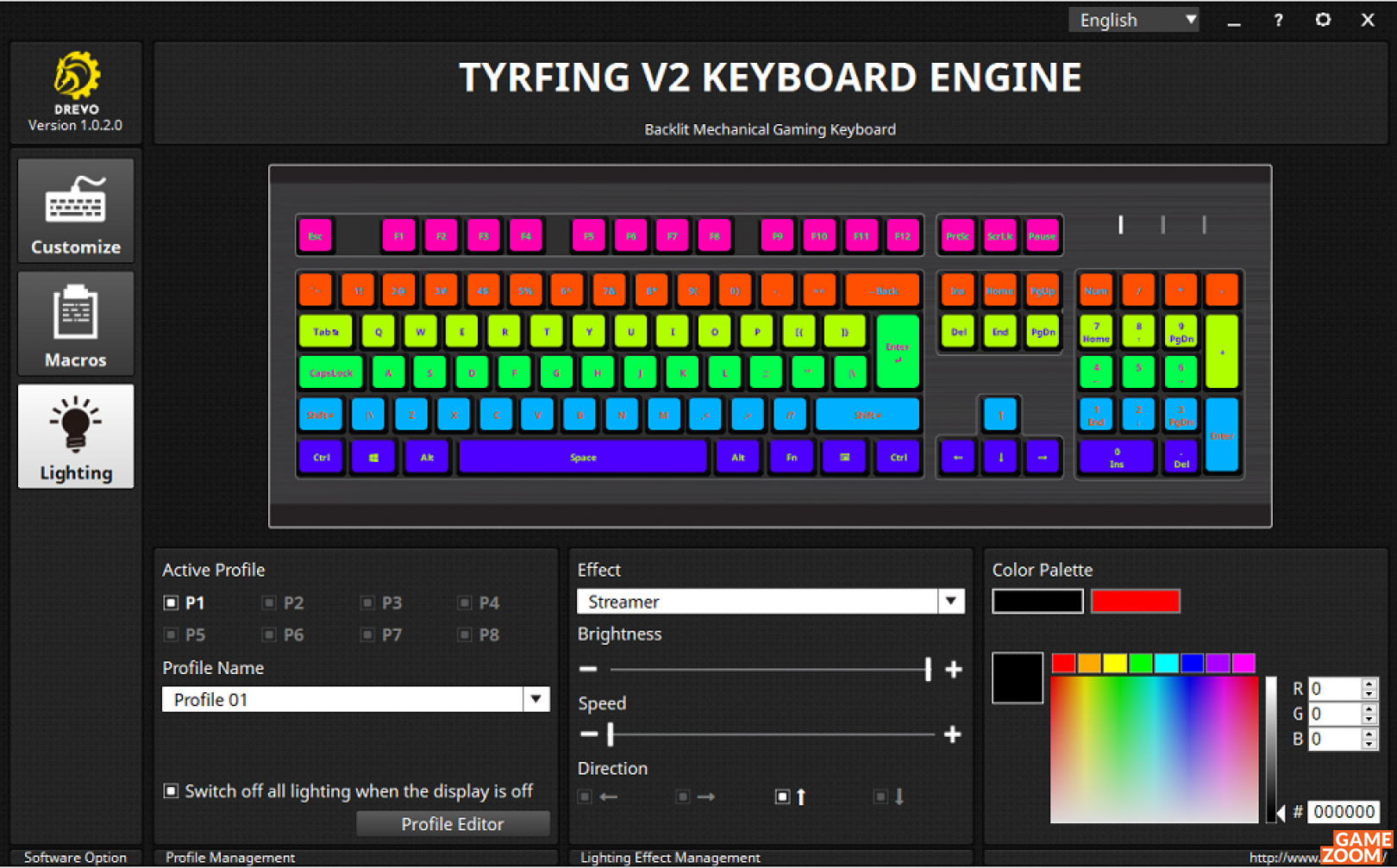Select the Pause key on the keyboard
Viewport: 1397px width, 868px height.
click(x=1042, y=236)
